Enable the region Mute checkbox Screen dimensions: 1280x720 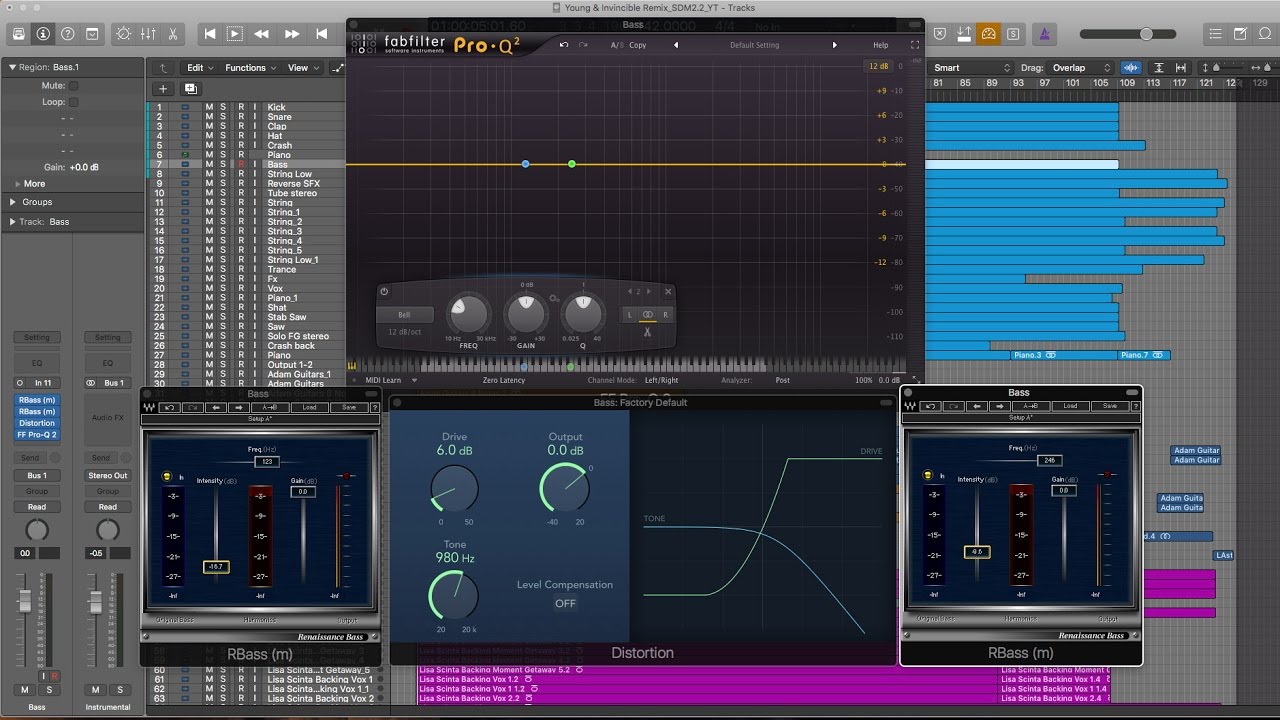(x=73, y=86)
